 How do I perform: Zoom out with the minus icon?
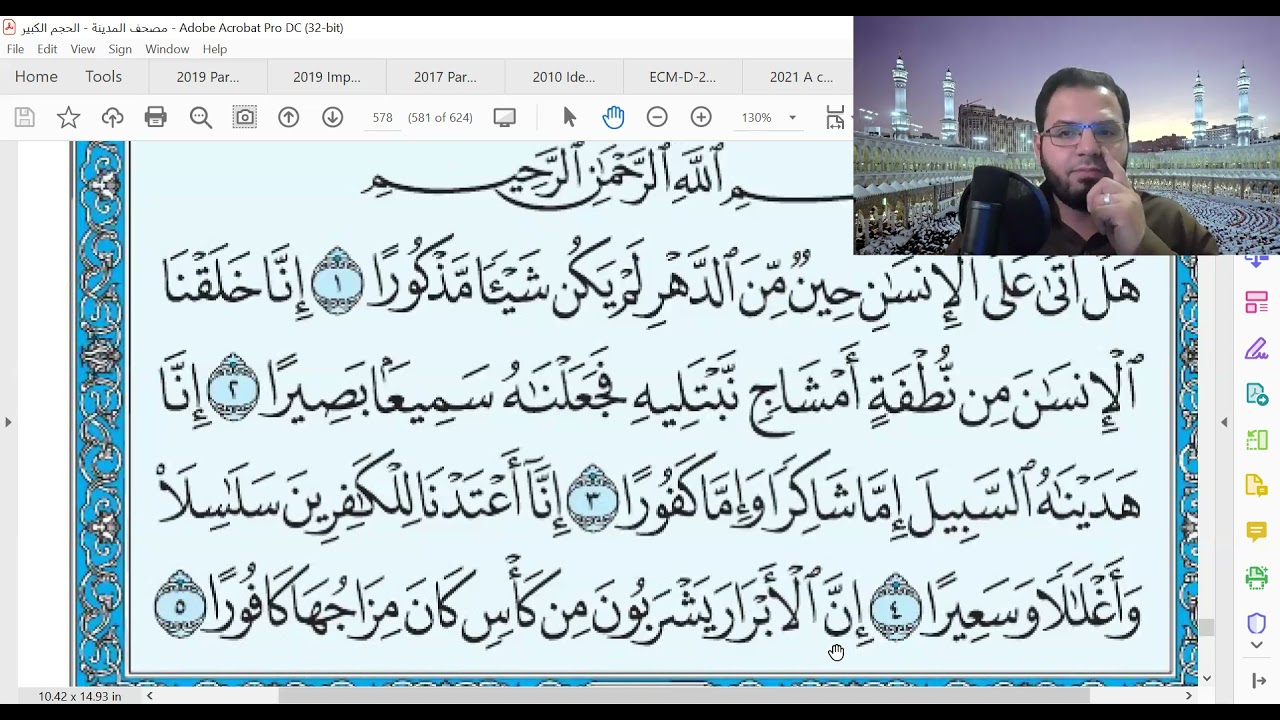click(x=657, y=118)
